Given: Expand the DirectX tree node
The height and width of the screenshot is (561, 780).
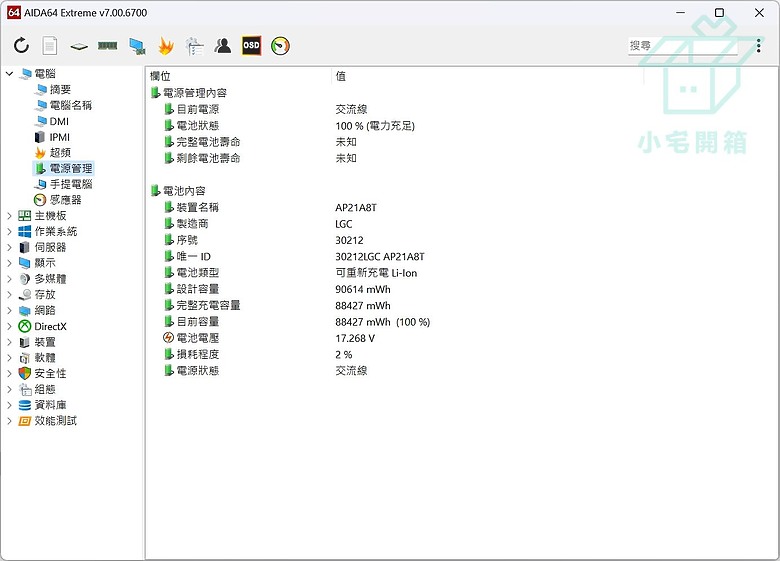Looking at the screenshot, I should [9, 326].
